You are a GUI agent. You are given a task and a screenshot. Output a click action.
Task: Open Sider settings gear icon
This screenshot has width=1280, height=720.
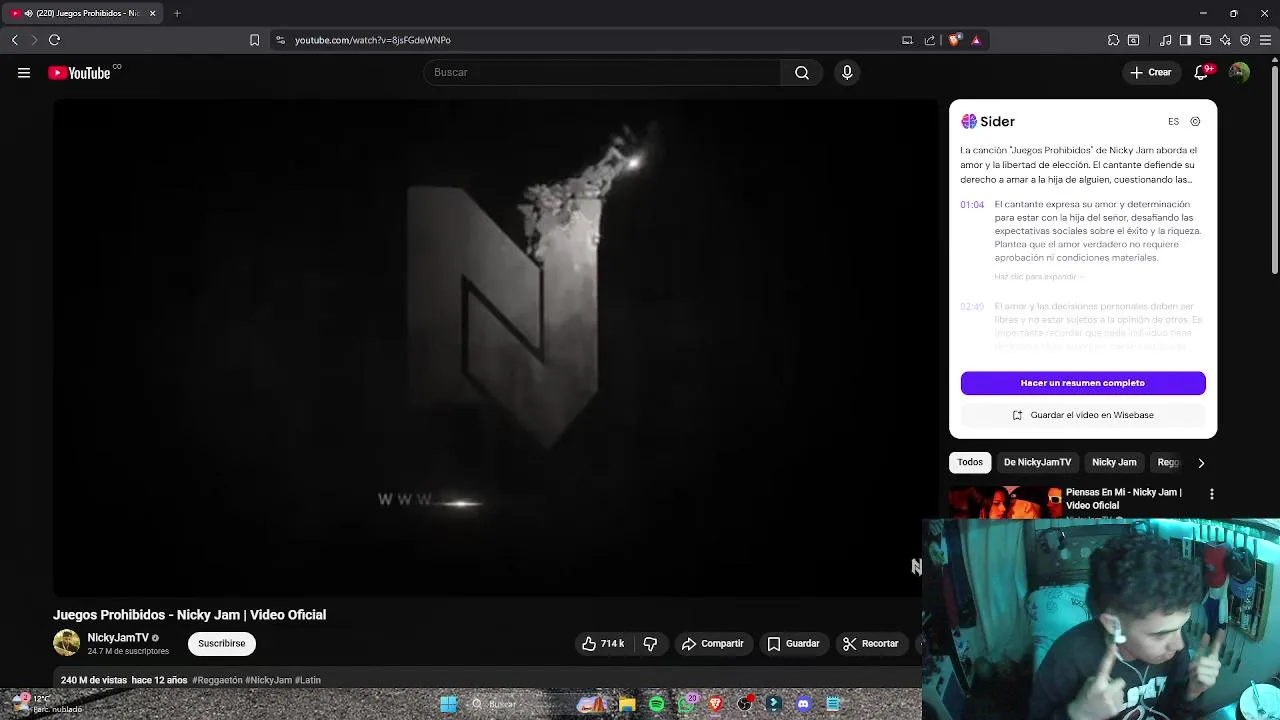[1195, 121]
